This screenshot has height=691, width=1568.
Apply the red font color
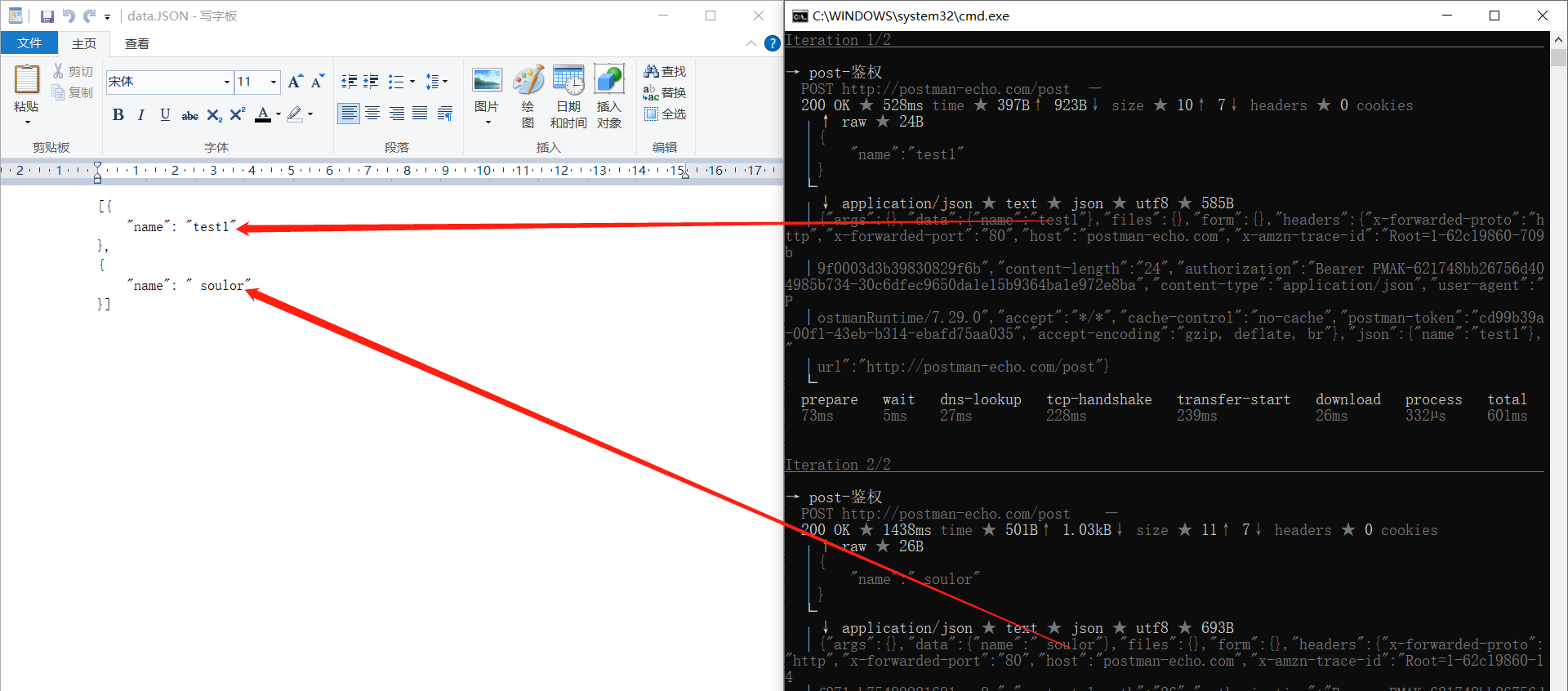pyautogui.click(x=263, y=114)
